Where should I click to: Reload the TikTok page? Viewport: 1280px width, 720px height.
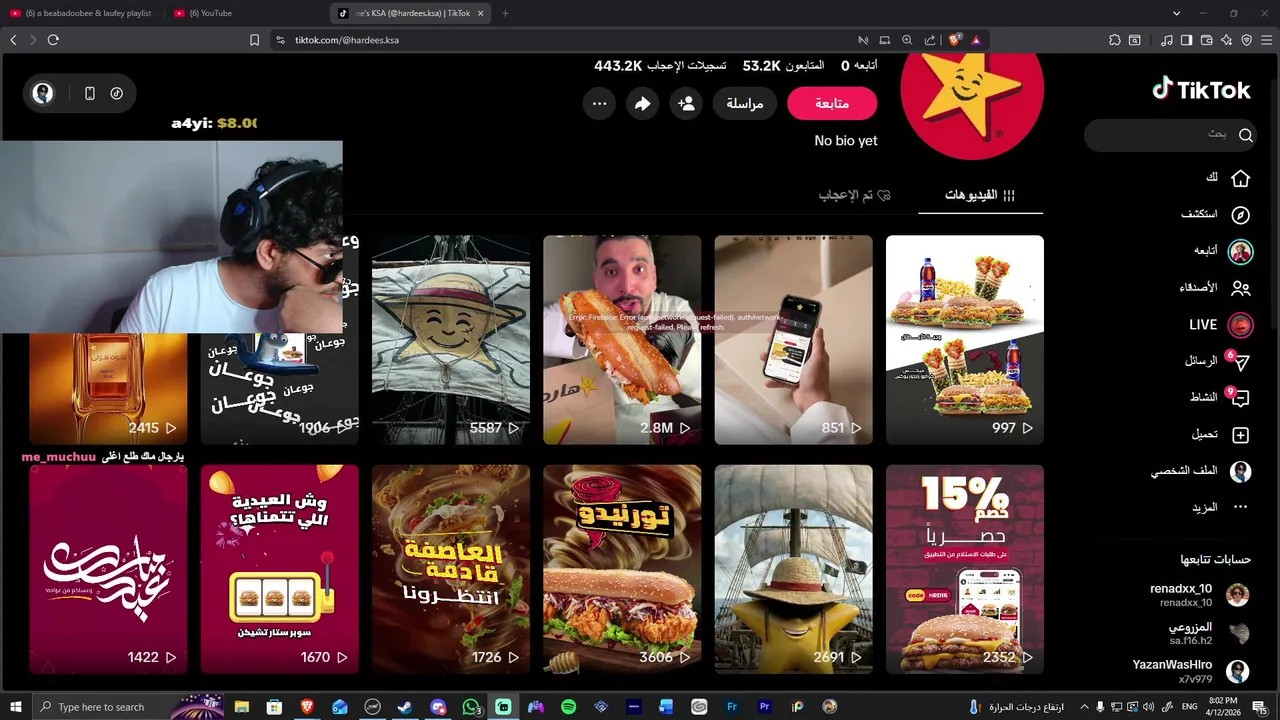click(x=53, y=40)
